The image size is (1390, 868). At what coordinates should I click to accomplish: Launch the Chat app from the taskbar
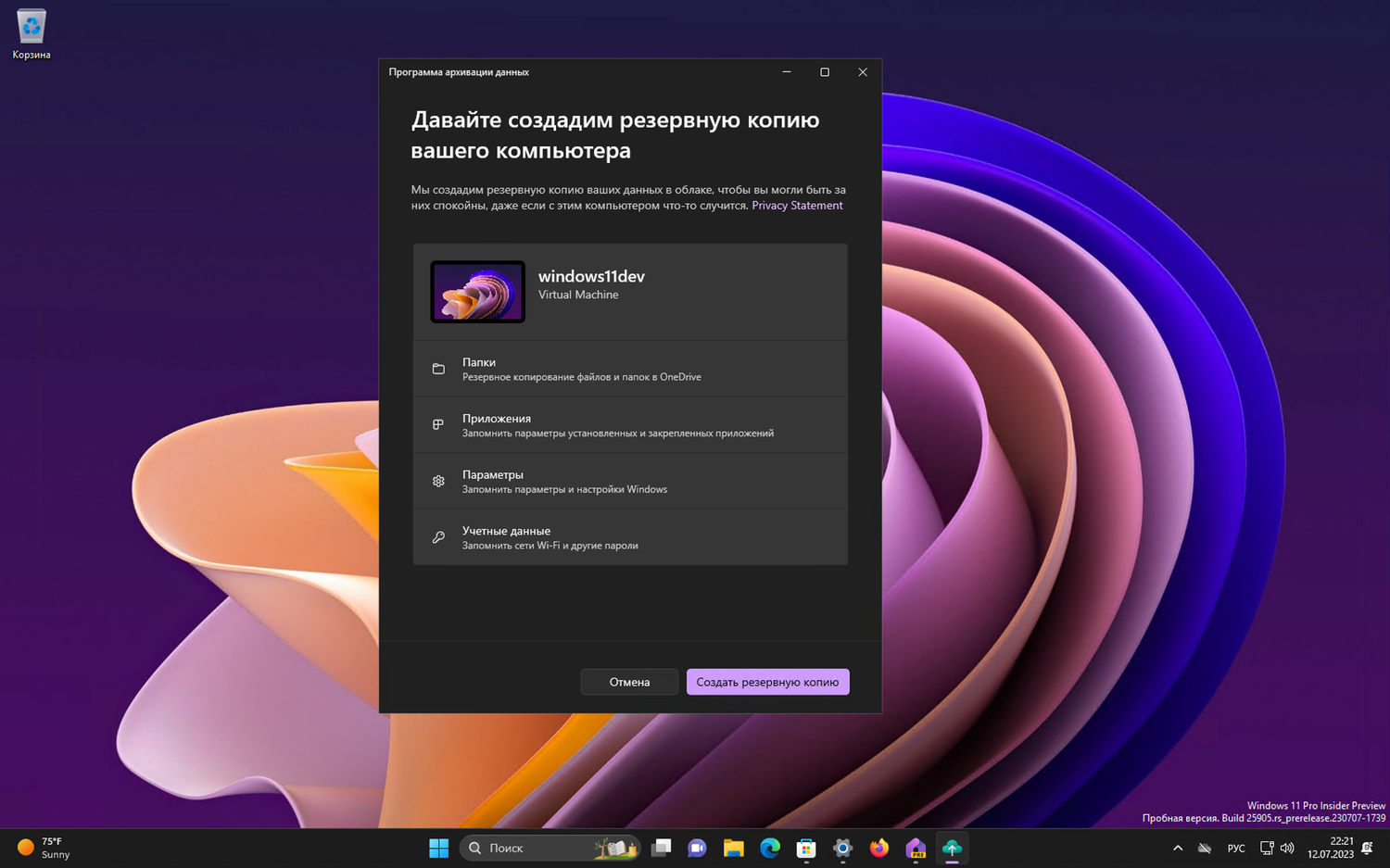697,848
